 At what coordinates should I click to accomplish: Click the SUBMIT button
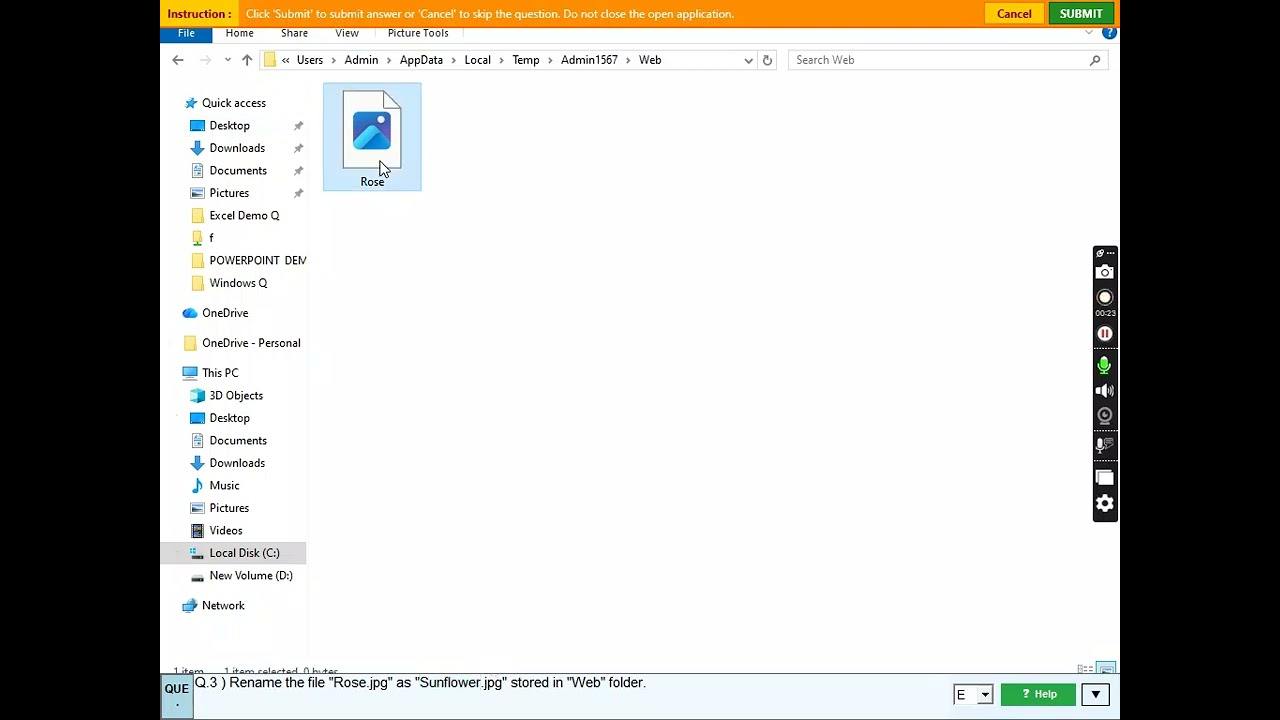coord(1081,13)
